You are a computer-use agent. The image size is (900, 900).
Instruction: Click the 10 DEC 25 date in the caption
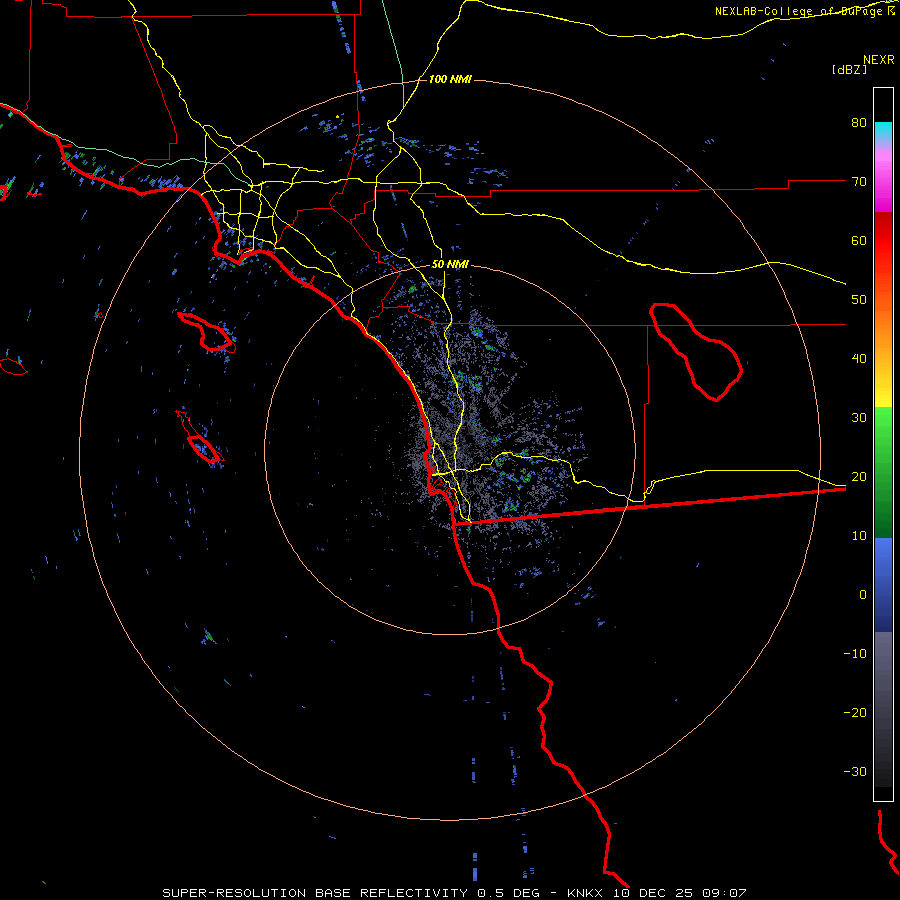(654, 893)
